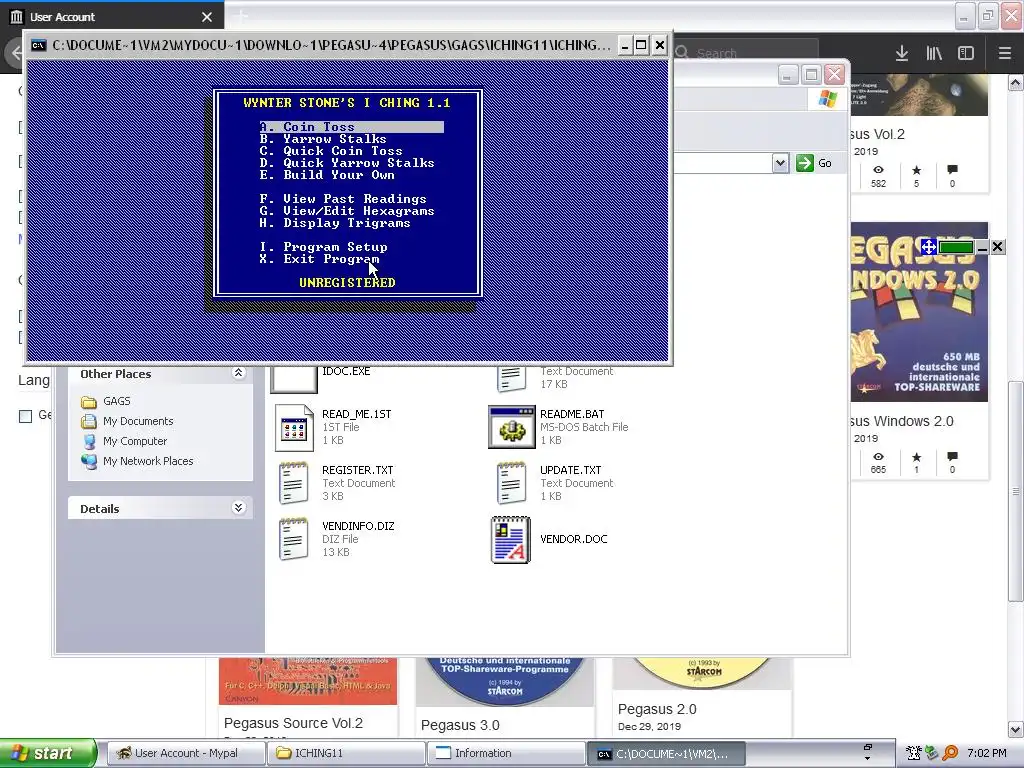The image size is (1024, 768).
Task: Select the VENDOR.DOC document icon
Action: [x=511, y=539]
